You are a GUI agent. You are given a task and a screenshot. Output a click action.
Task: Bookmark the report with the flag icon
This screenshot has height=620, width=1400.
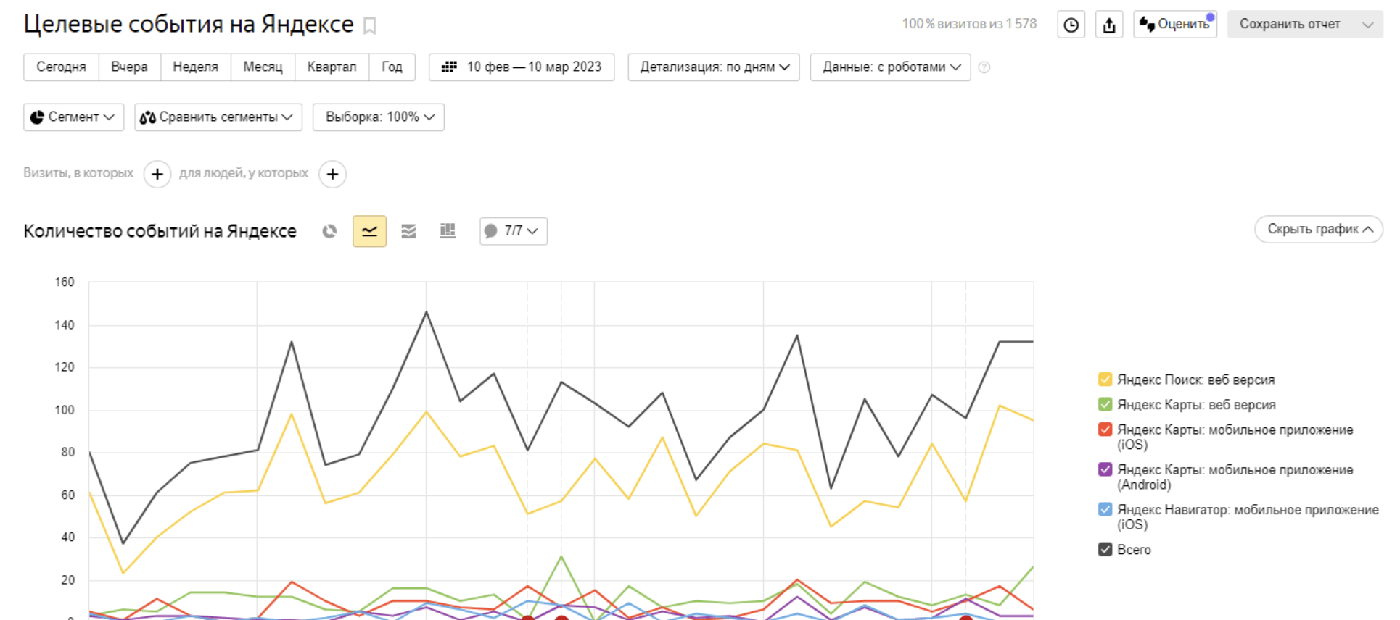tap(370, 25)
